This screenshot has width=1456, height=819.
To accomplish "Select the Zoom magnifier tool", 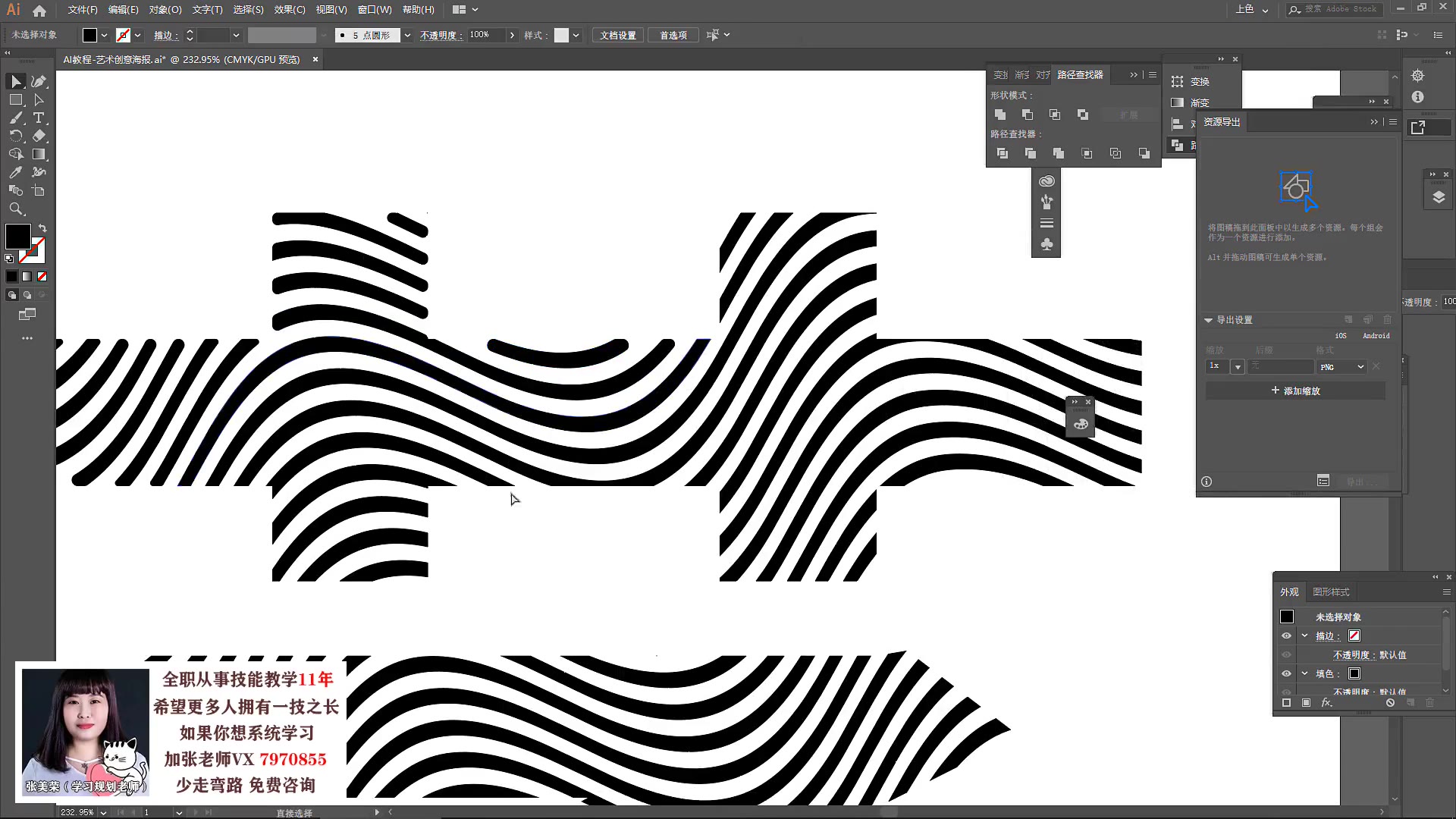I will (x=16, y=209).
